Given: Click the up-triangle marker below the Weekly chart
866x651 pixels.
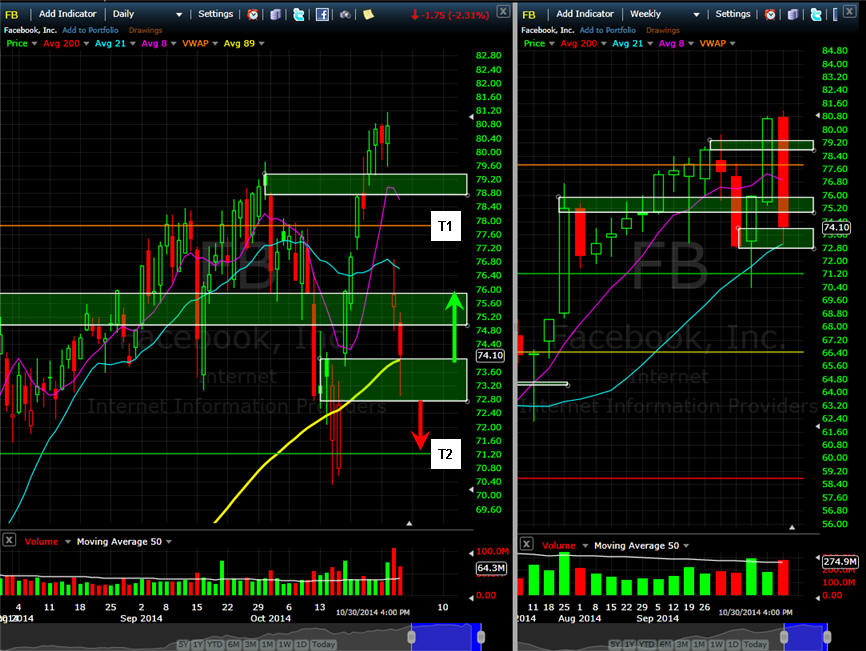Looking at the screenshot, I should 792,527.
